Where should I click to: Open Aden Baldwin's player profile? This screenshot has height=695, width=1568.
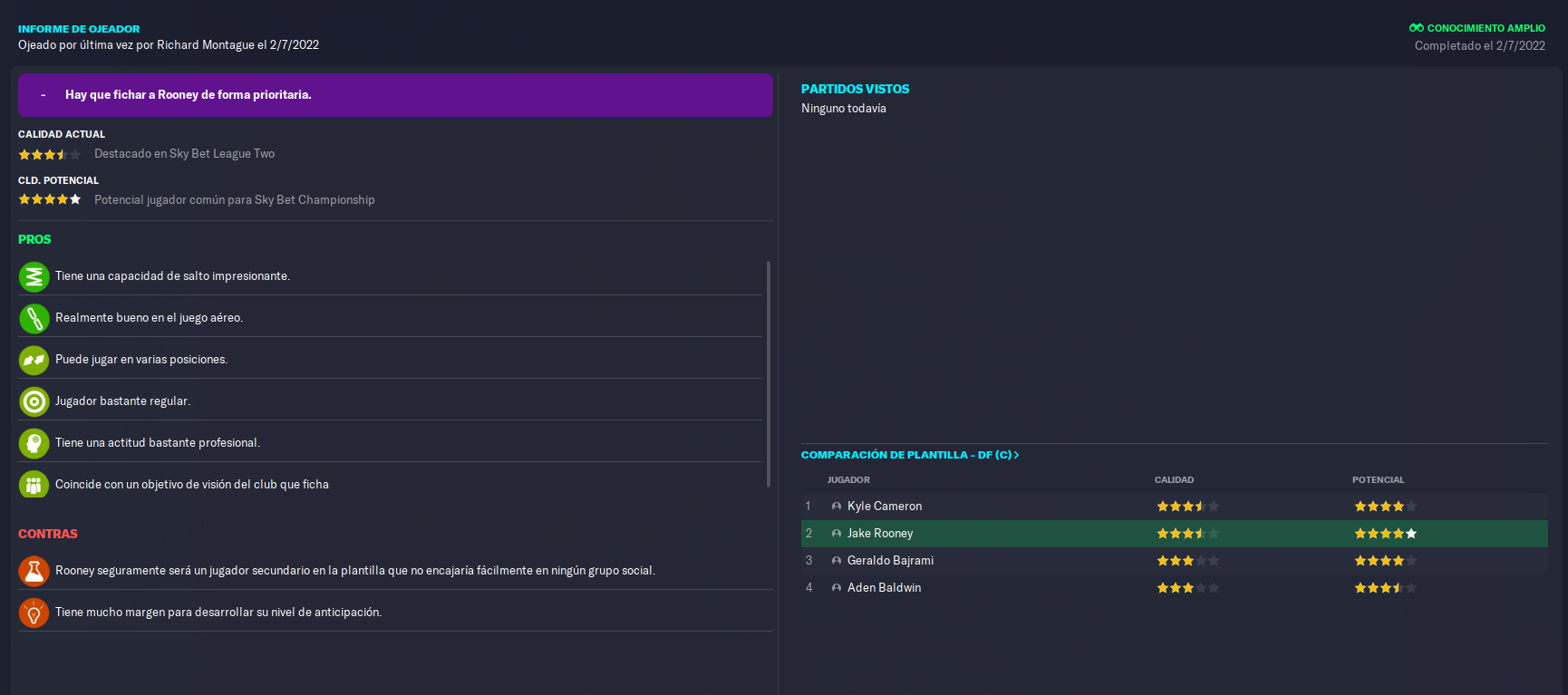[x=884, y=588]
